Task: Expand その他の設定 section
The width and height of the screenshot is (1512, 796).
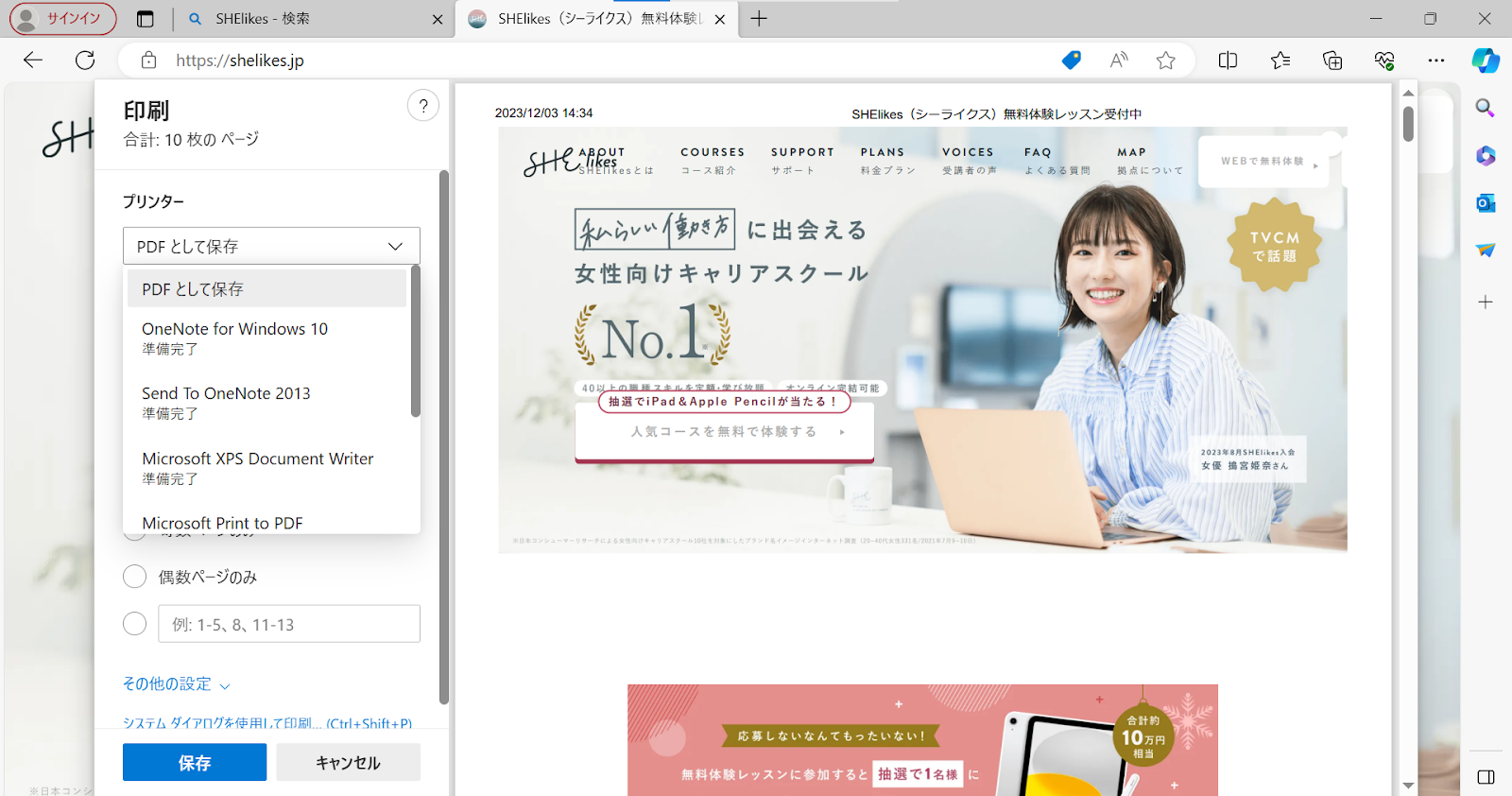Action: [177, 684]
